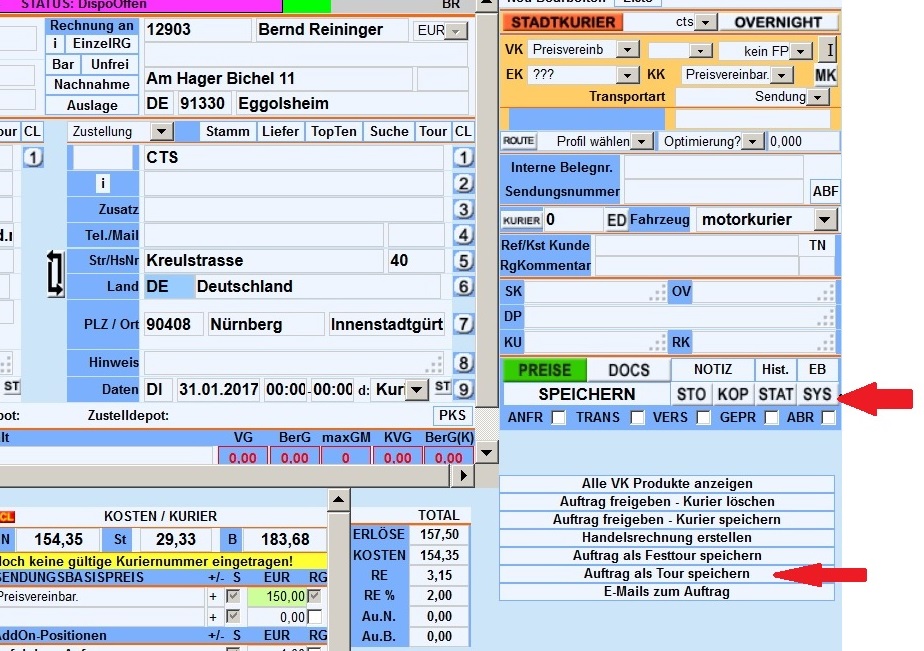Toggle the TRANS checkbox
Screen dimensions: 924x651
637,418
